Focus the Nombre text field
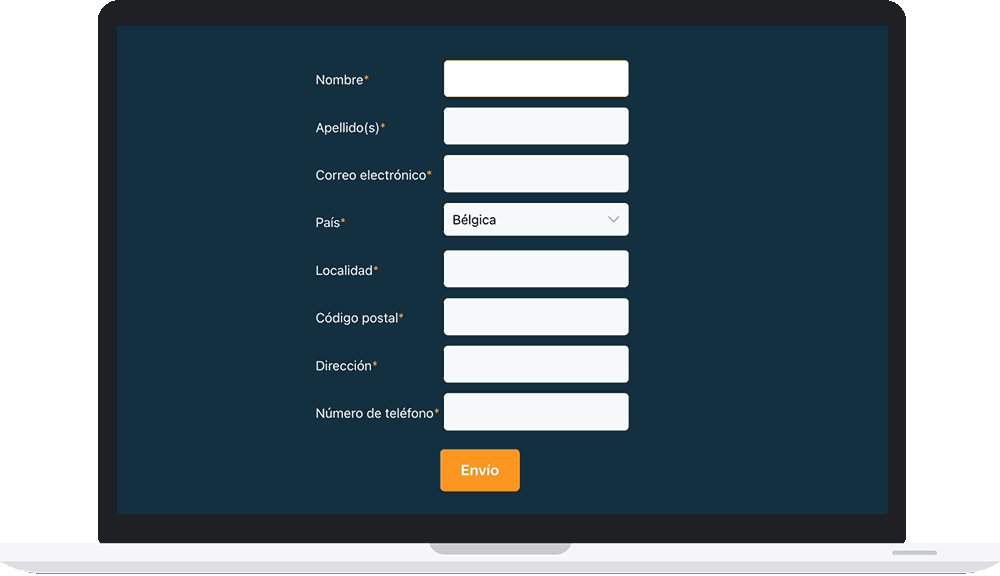1000x576 pixels. 536,78
